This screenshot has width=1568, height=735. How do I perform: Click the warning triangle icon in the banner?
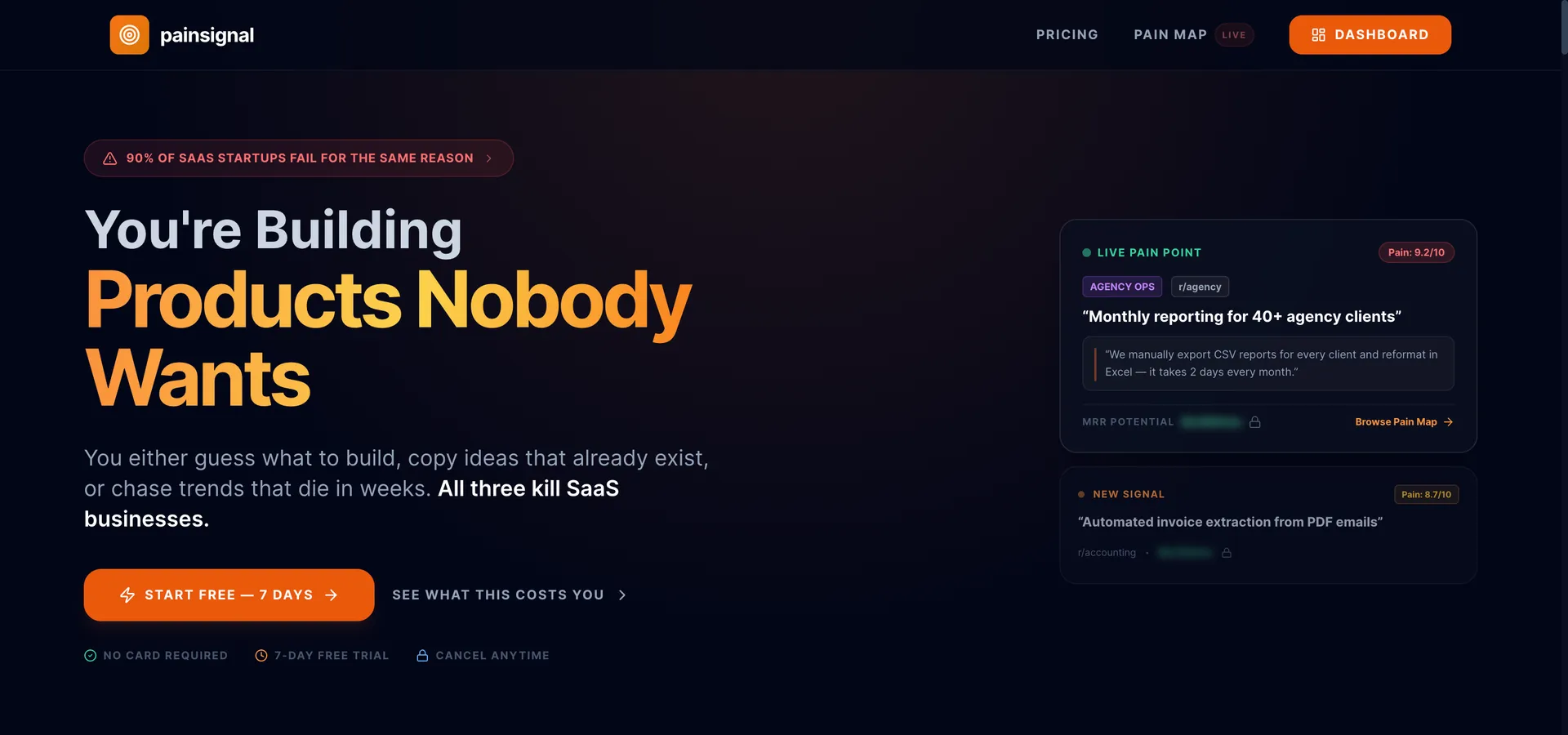click(109, 158)
